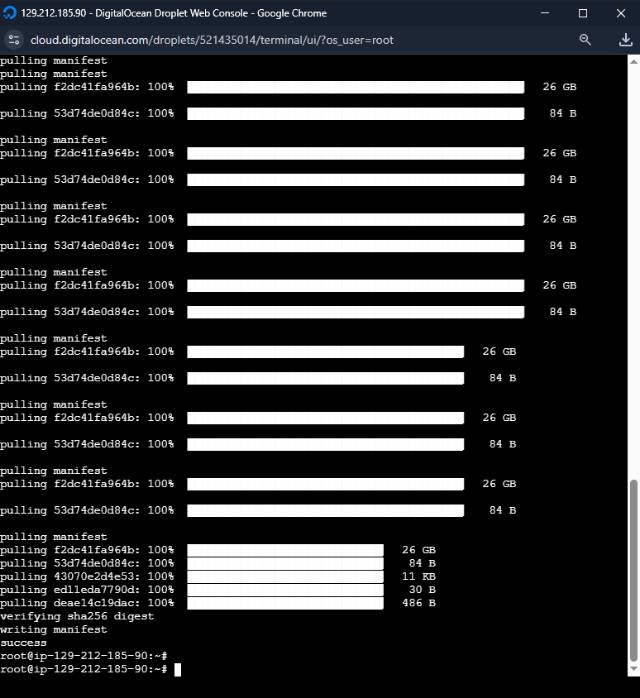The width and height of the screenshot is (640, 698).
Task: Click the zoom magnifier icon in address bar
Action: (x=586, y=39)
